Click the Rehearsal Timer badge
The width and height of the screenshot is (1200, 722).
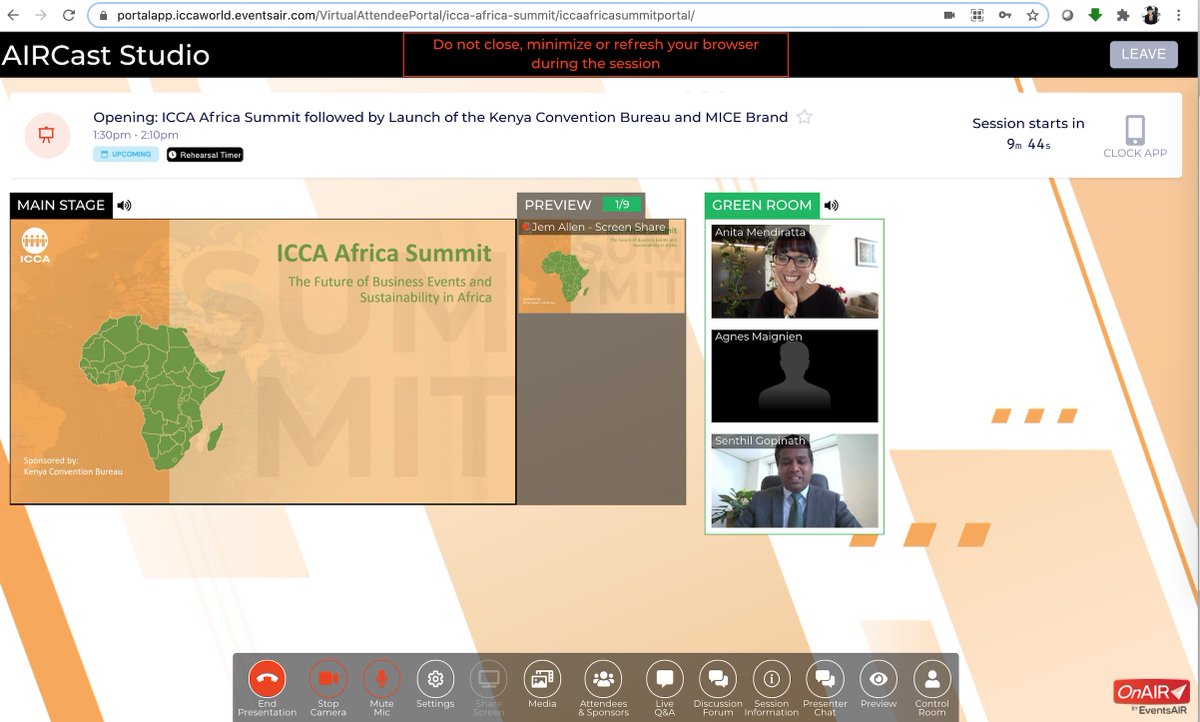point(205,155)
